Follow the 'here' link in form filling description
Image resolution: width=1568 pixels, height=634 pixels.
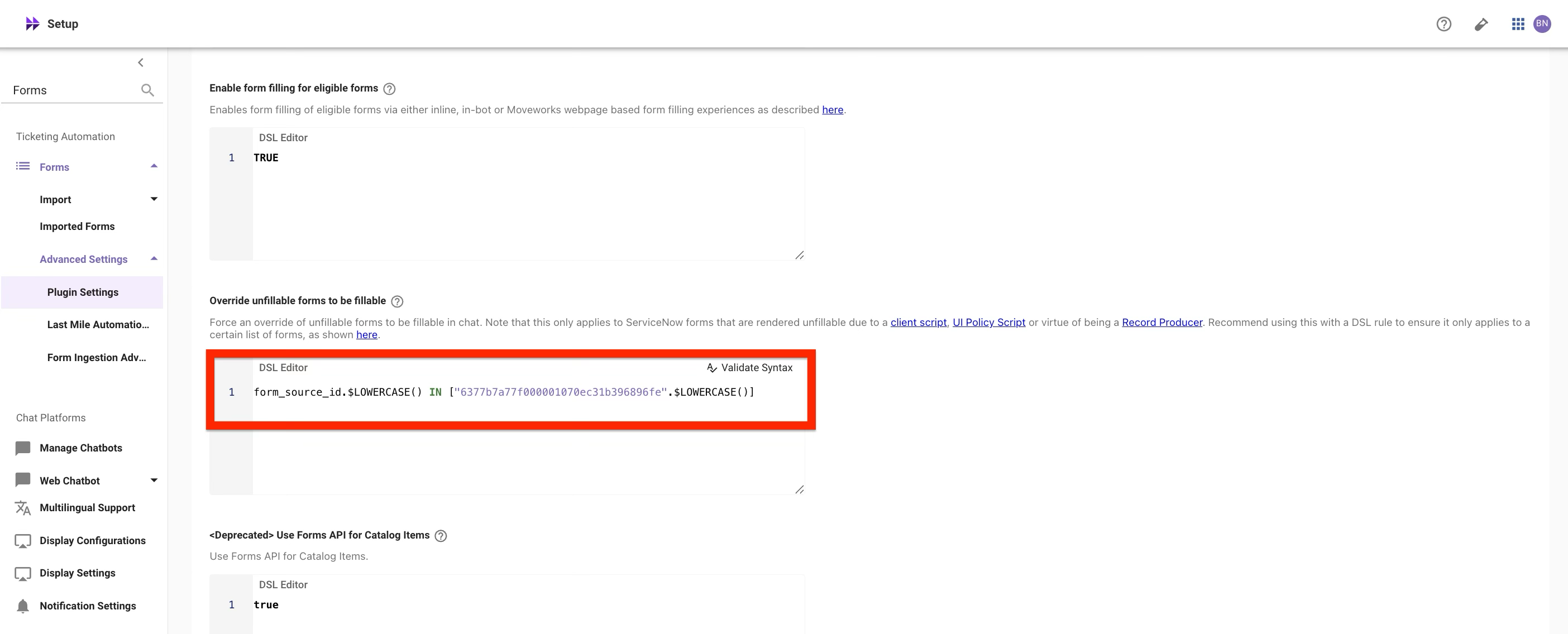[x=833, y=109]
